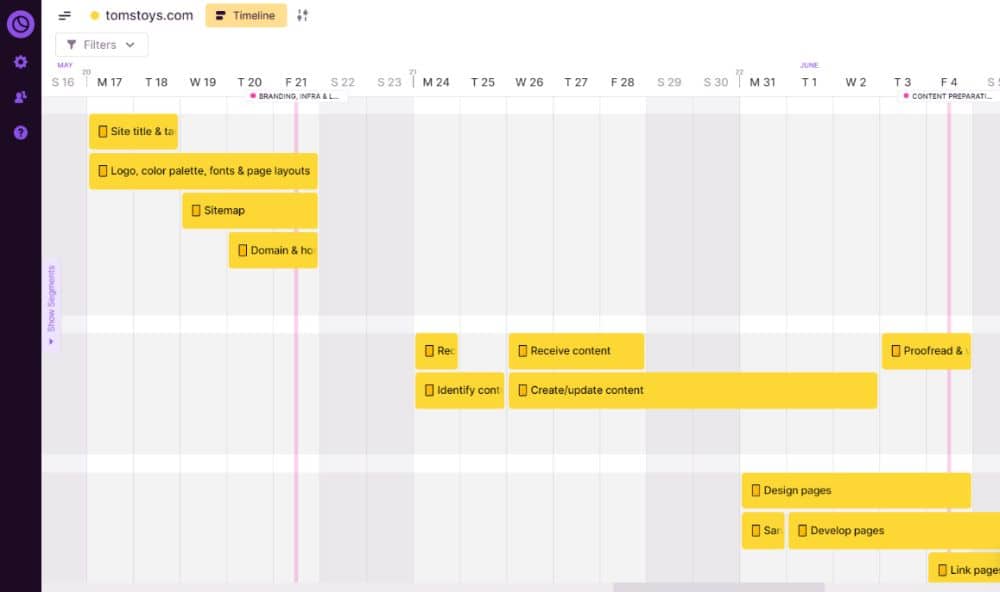Click the Content Preparation milestone dot
The height and width of the screenshot is (592, 1000).
[x=908, y=96]
